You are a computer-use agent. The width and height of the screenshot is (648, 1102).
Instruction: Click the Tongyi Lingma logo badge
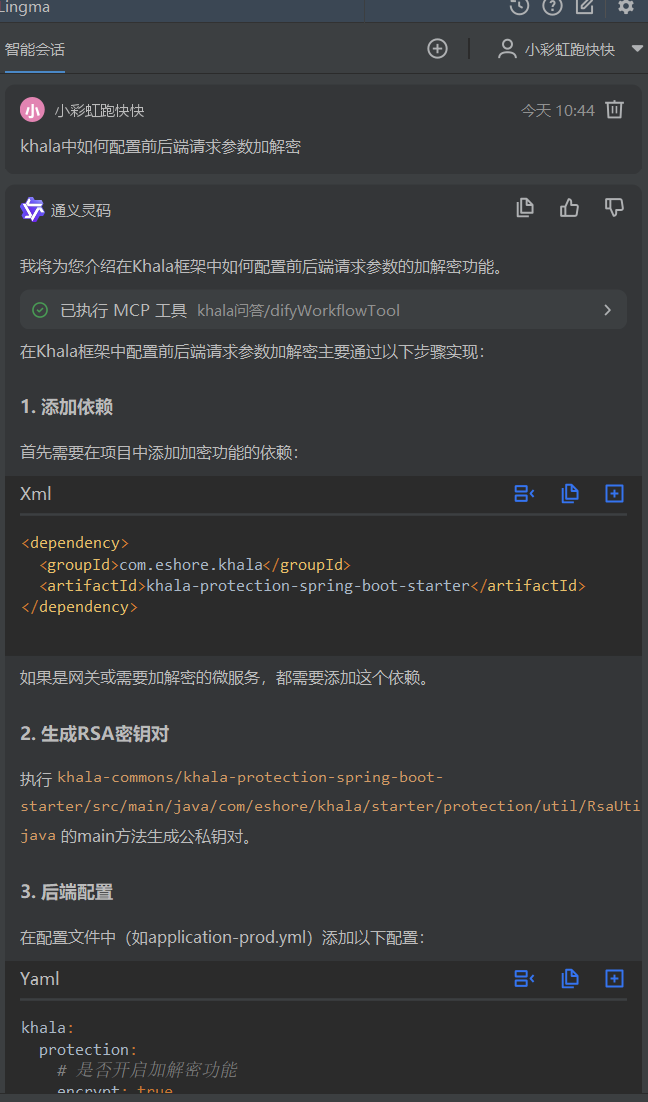coord(31,209)
